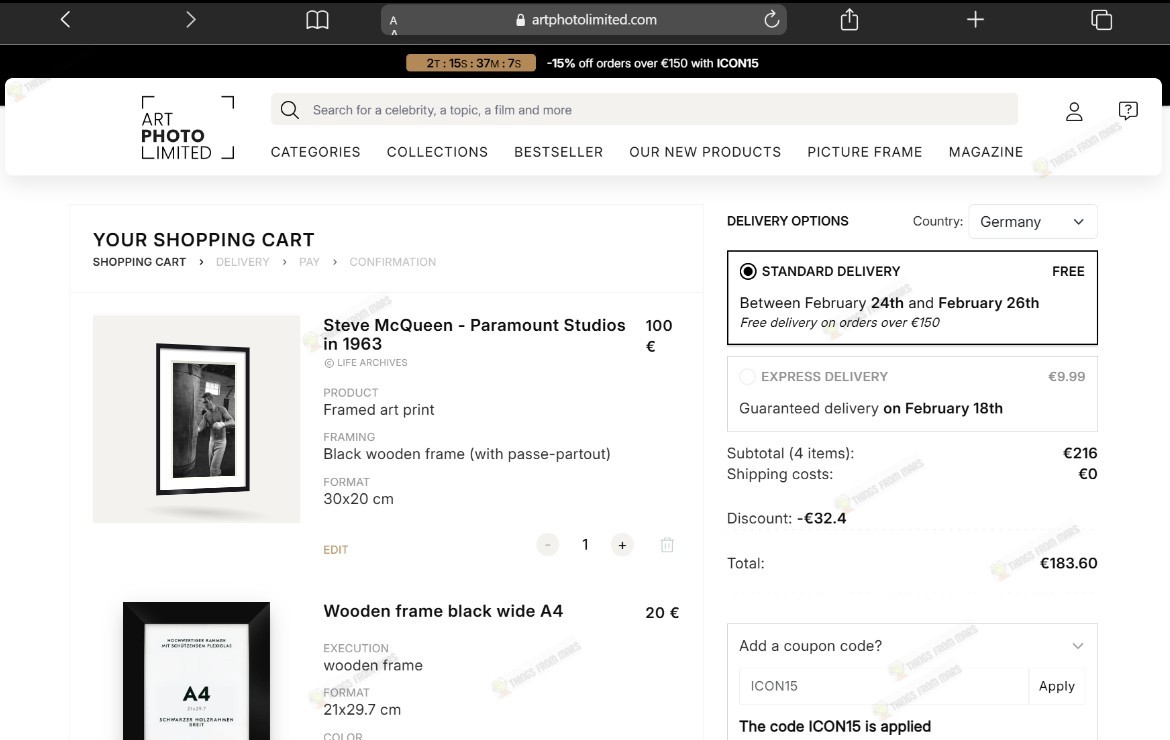The width and height of the screenshot is (1170, 740).
Task: Decrease Steve McQueen quantity with minus button
Action: [548, 545]
